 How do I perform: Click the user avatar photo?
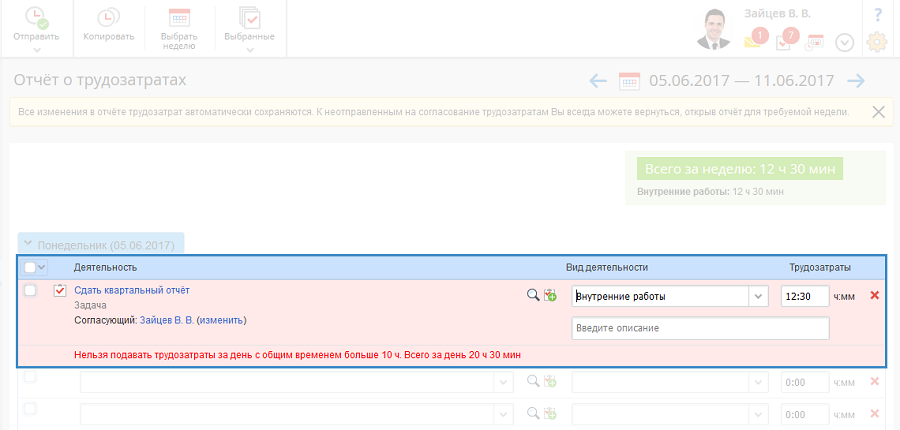point(713,29)
